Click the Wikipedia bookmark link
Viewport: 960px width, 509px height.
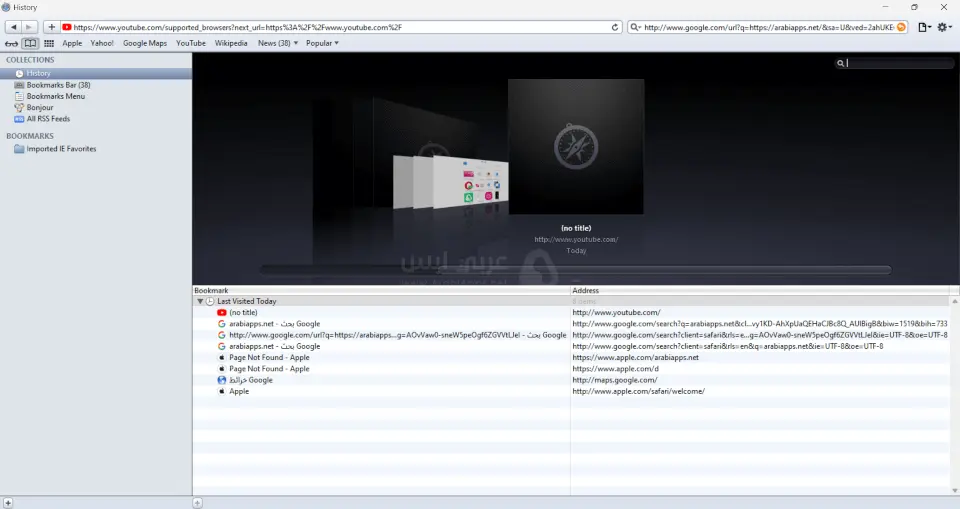pos(231,43)
